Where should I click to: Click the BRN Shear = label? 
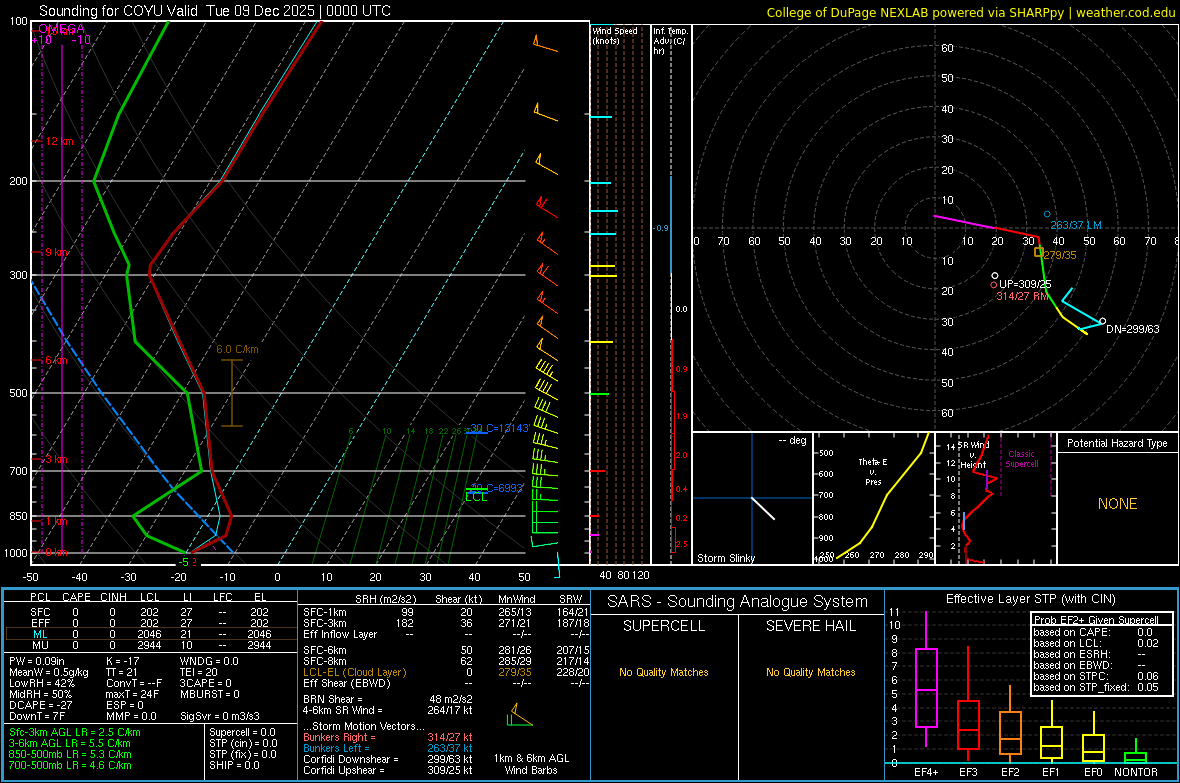(x=333, y=699)
